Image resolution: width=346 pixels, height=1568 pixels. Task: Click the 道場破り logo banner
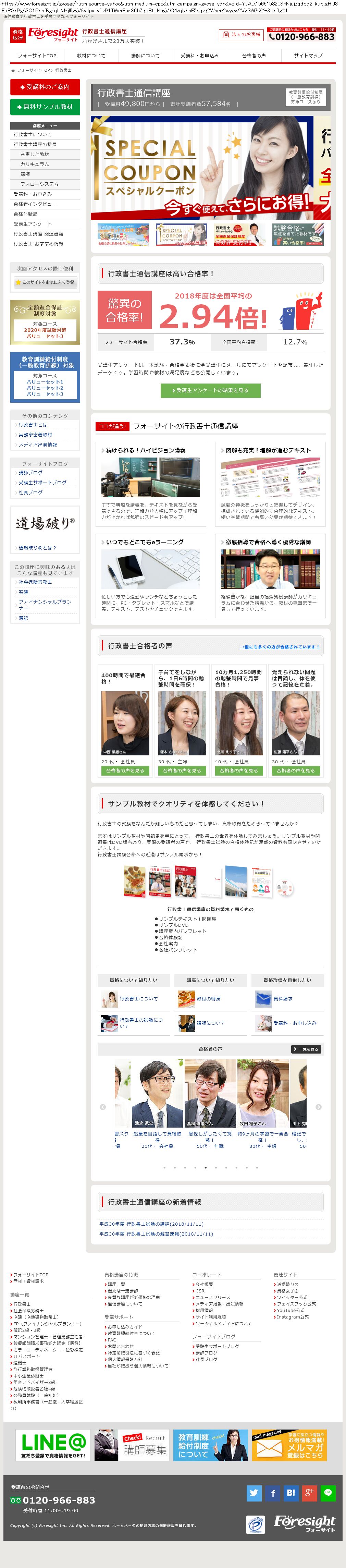(x=45, y=523)
